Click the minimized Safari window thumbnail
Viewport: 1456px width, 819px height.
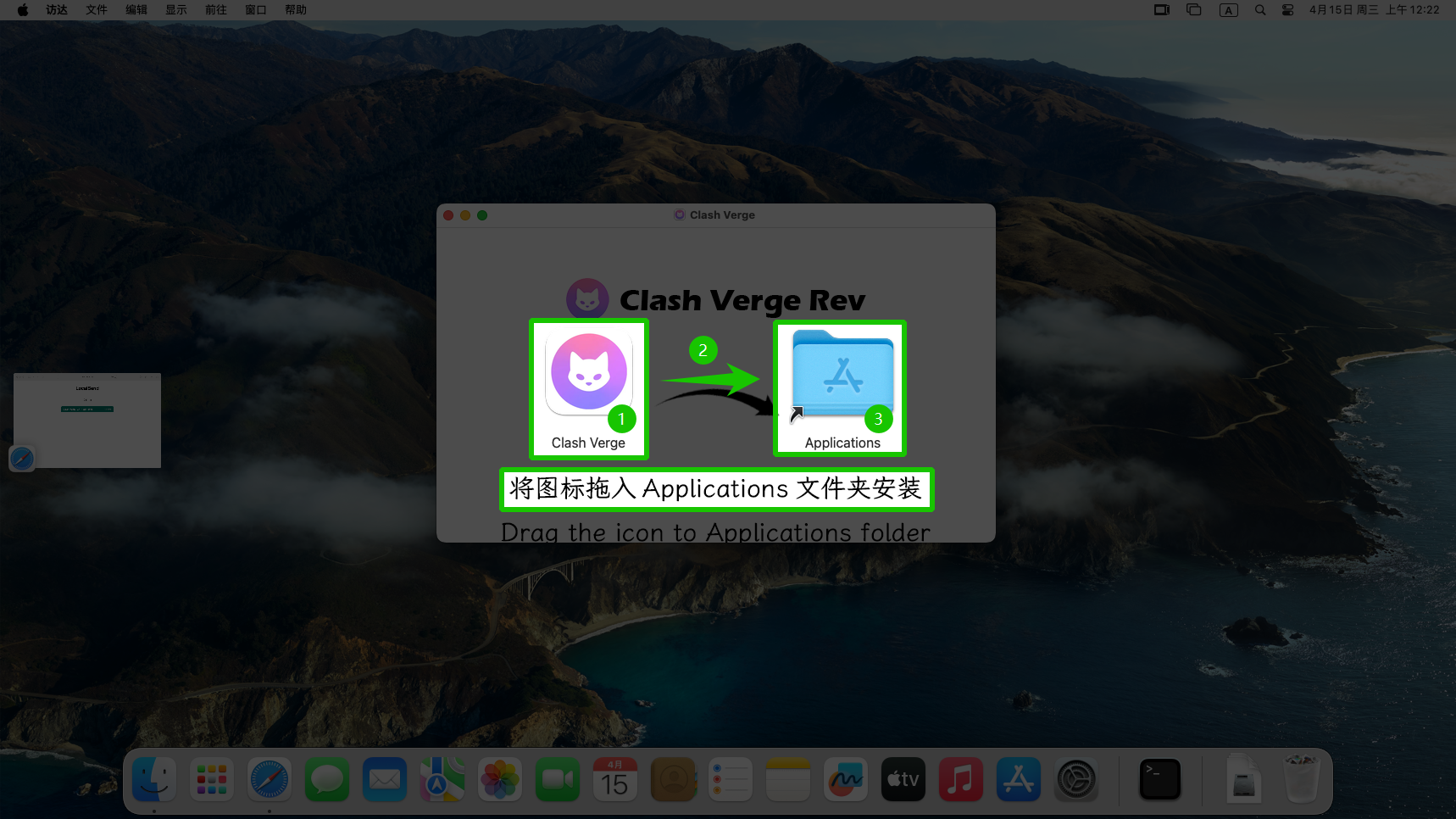[87, 421]
